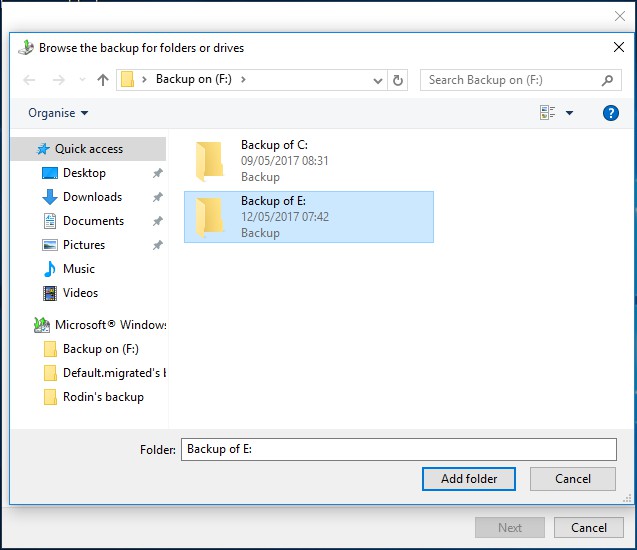Open Pictures in the navigation pane
Image resolution: width=637 pixels, height=550 pixels.
point(84,245)
